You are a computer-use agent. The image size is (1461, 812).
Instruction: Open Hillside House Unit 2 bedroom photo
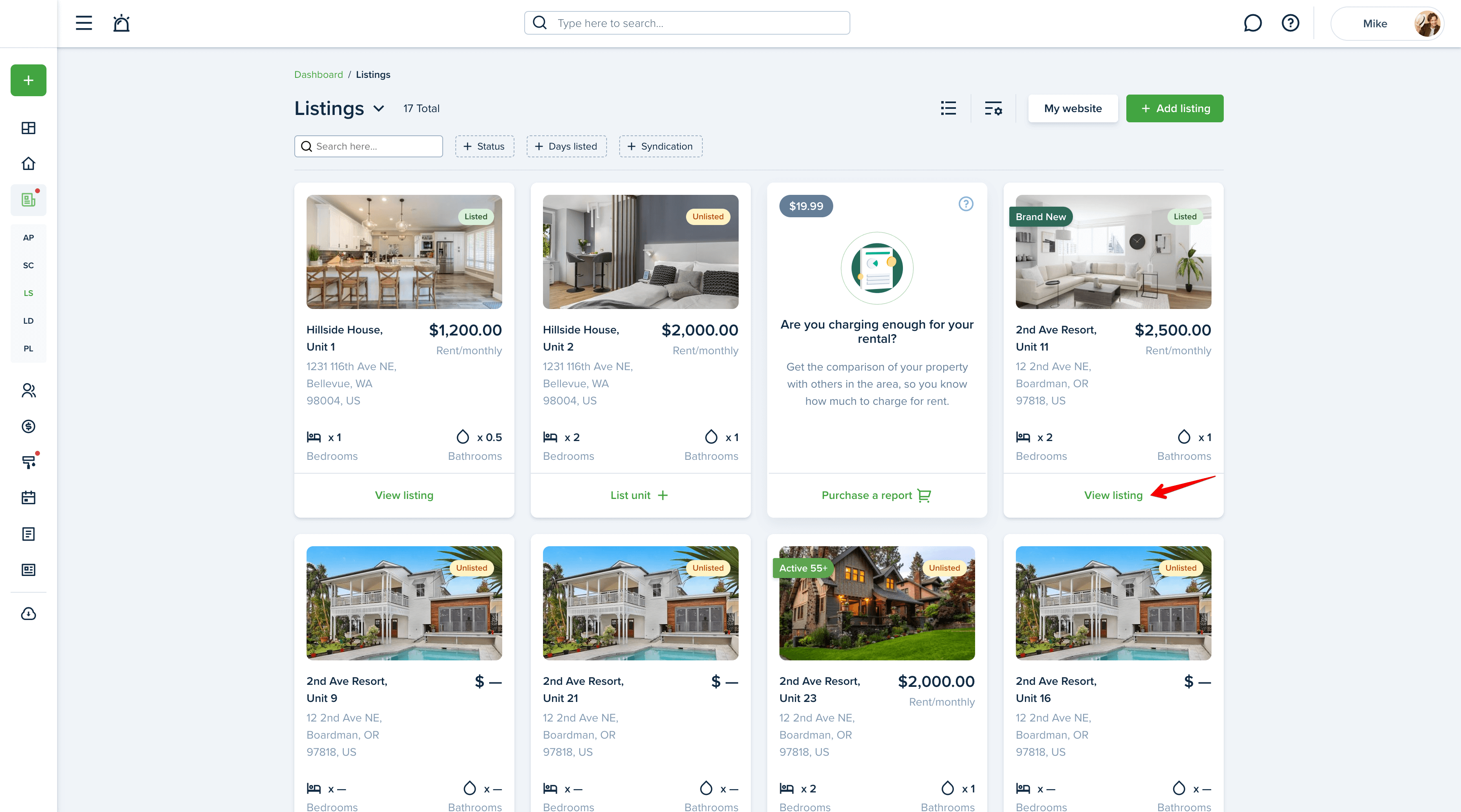[x=640, y=252]
